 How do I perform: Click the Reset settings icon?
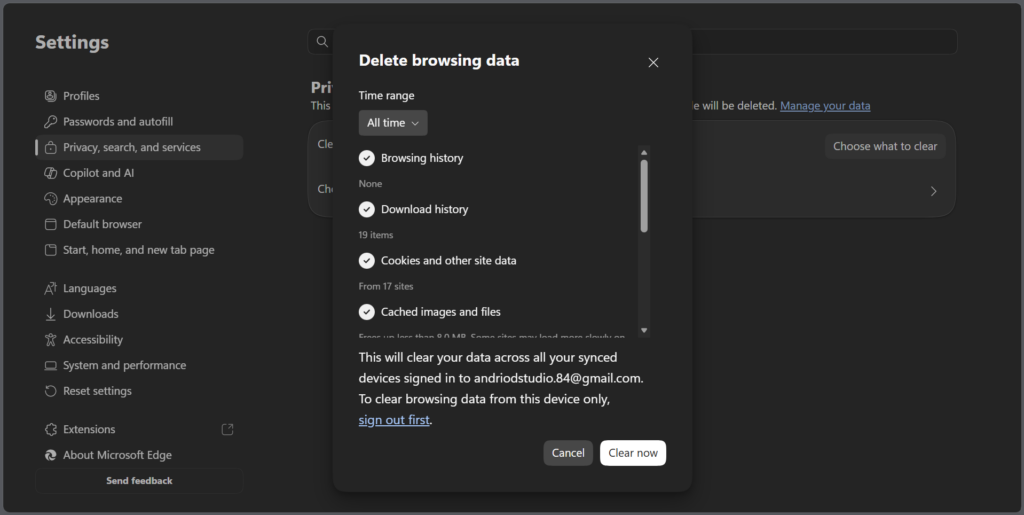[x=50, y=391]
